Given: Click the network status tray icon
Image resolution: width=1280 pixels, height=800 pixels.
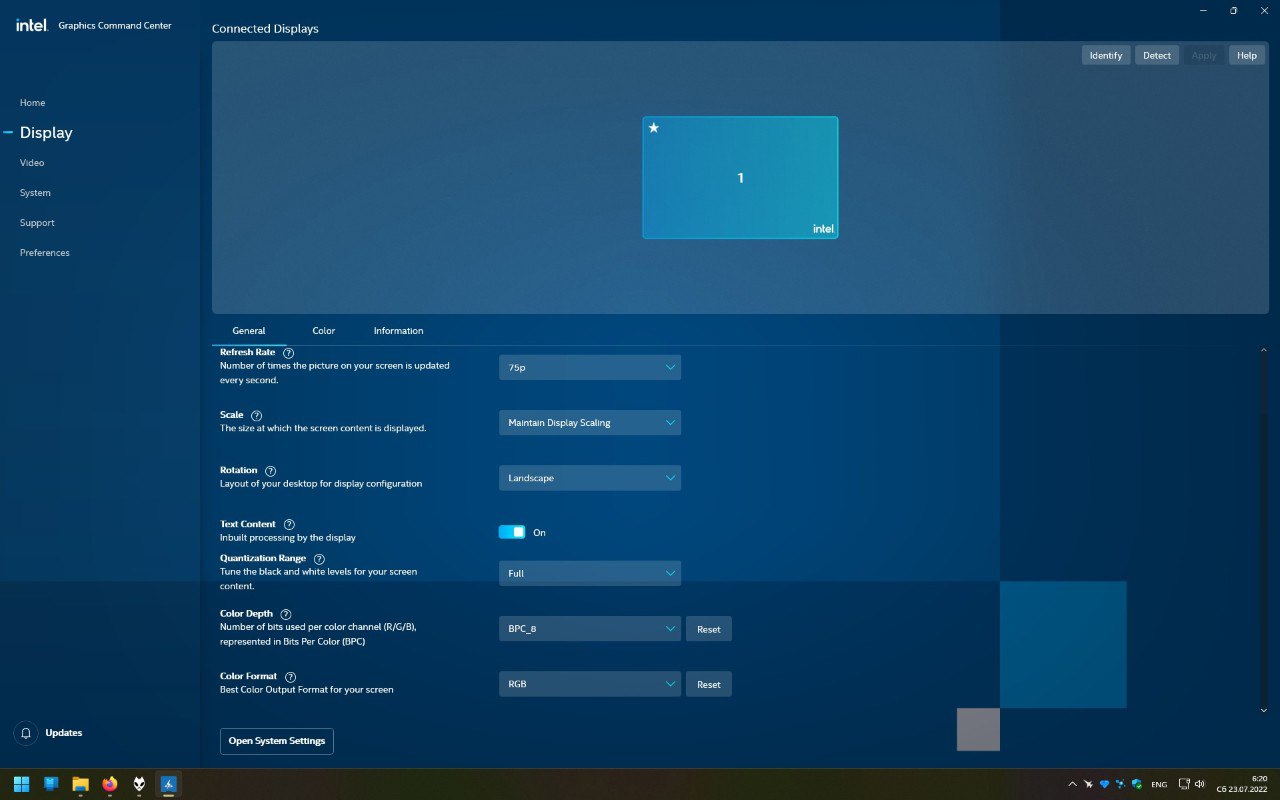Looking at the screenshot, I should click(x=1184, y=784).
